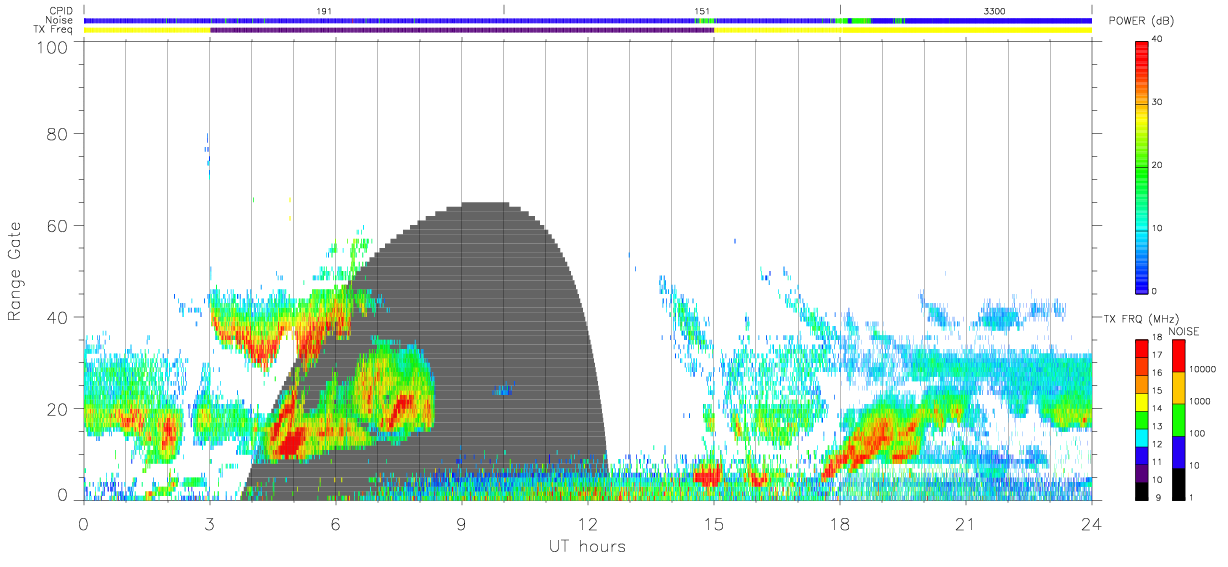The width and height of the screenshot is (1228, 567).
Task: Click the POWER (dB) color bar
Action: 1141,166
